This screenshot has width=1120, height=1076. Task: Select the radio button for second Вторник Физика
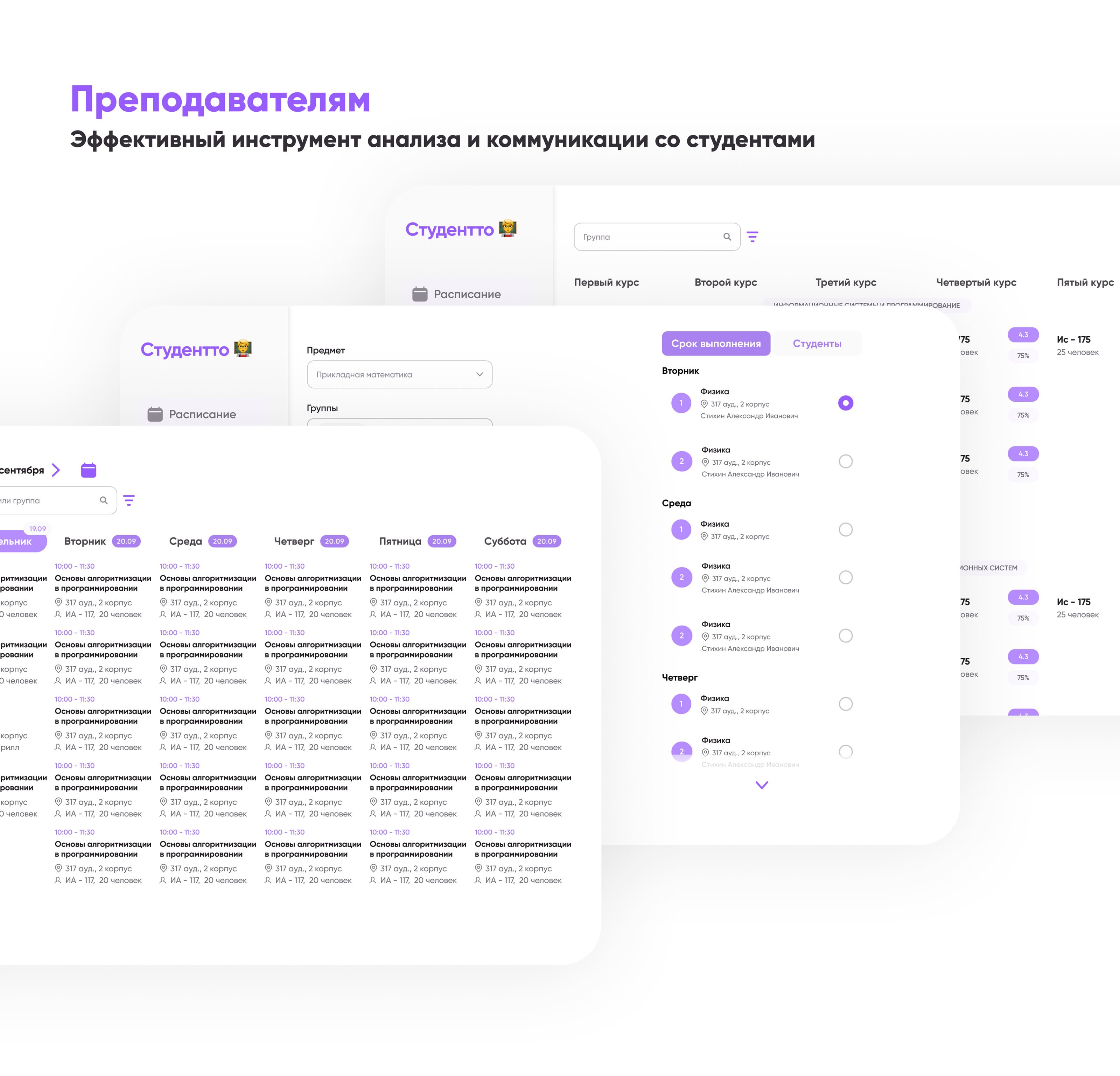coord(845,461)
